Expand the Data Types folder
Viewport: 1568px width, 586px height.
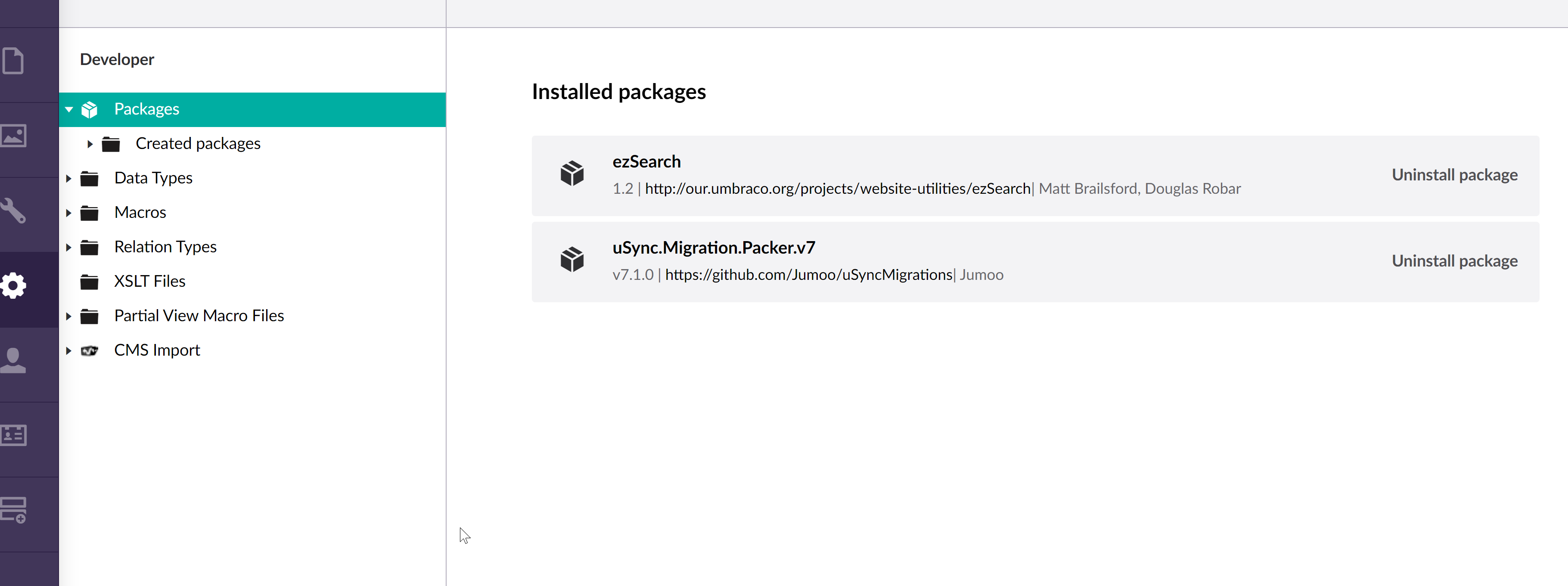point(69,178)
